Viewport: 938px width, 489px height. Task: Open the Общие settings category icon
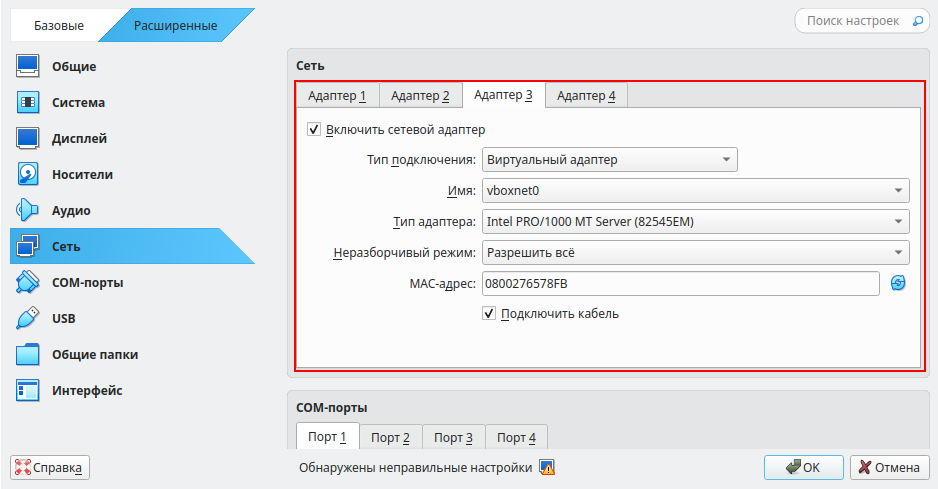click(28, 67)
